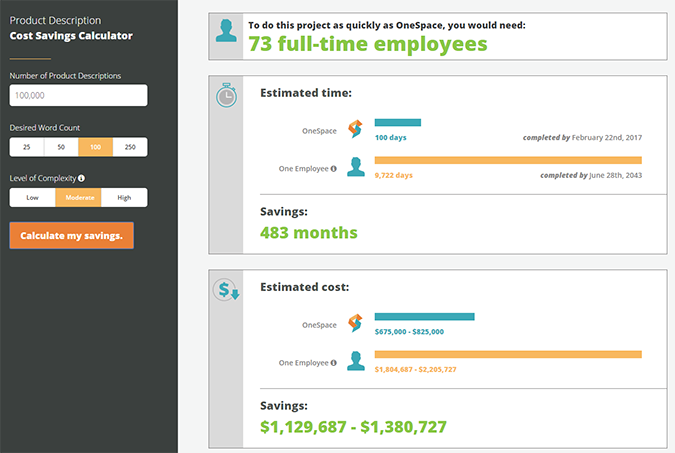The image size is (675, 453).
Task: Select the 250 word count option
Action: point(130,147)
